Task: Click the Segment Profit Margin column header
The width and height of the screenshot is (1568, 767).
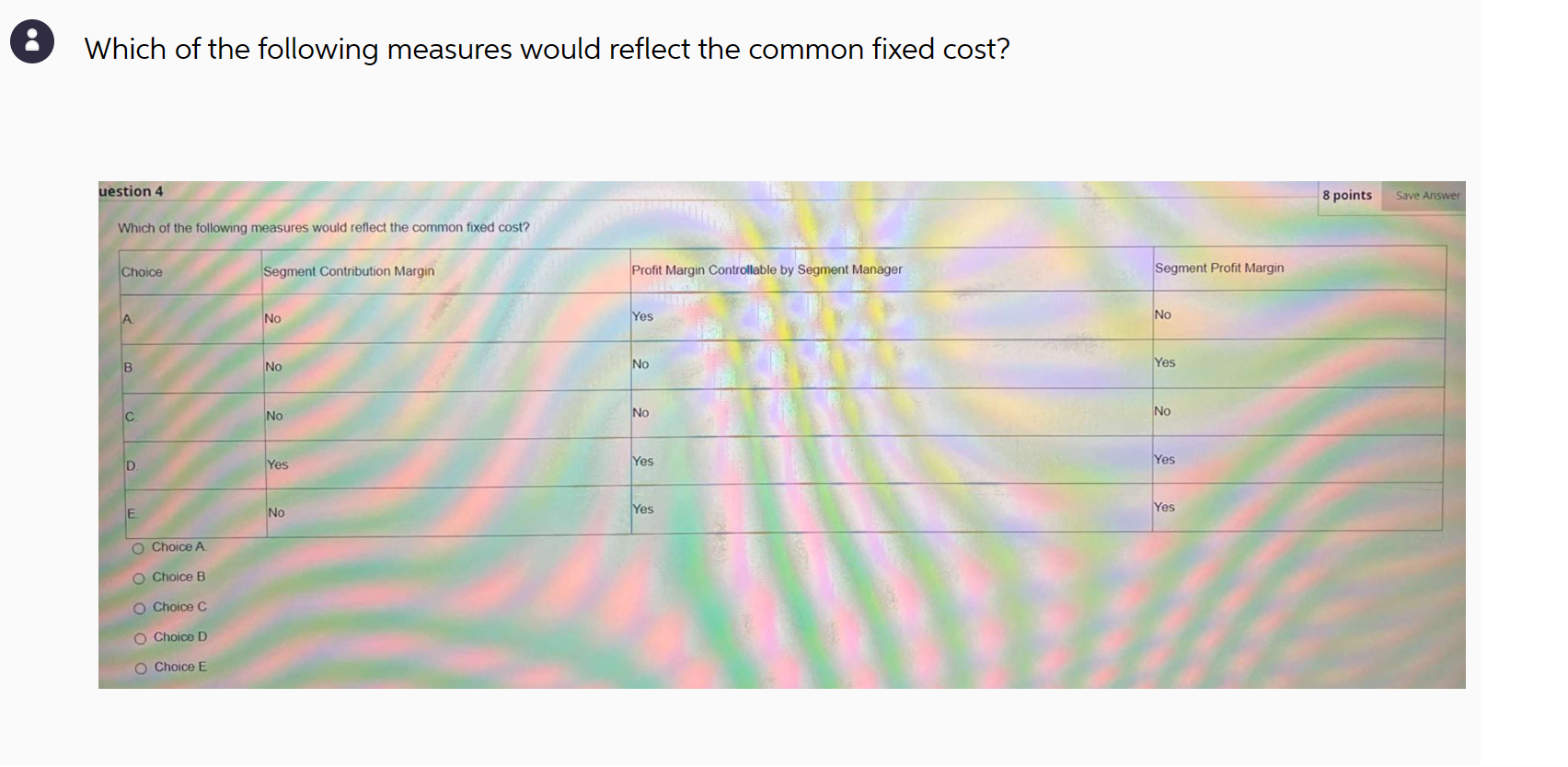Action: point(1219,268)
